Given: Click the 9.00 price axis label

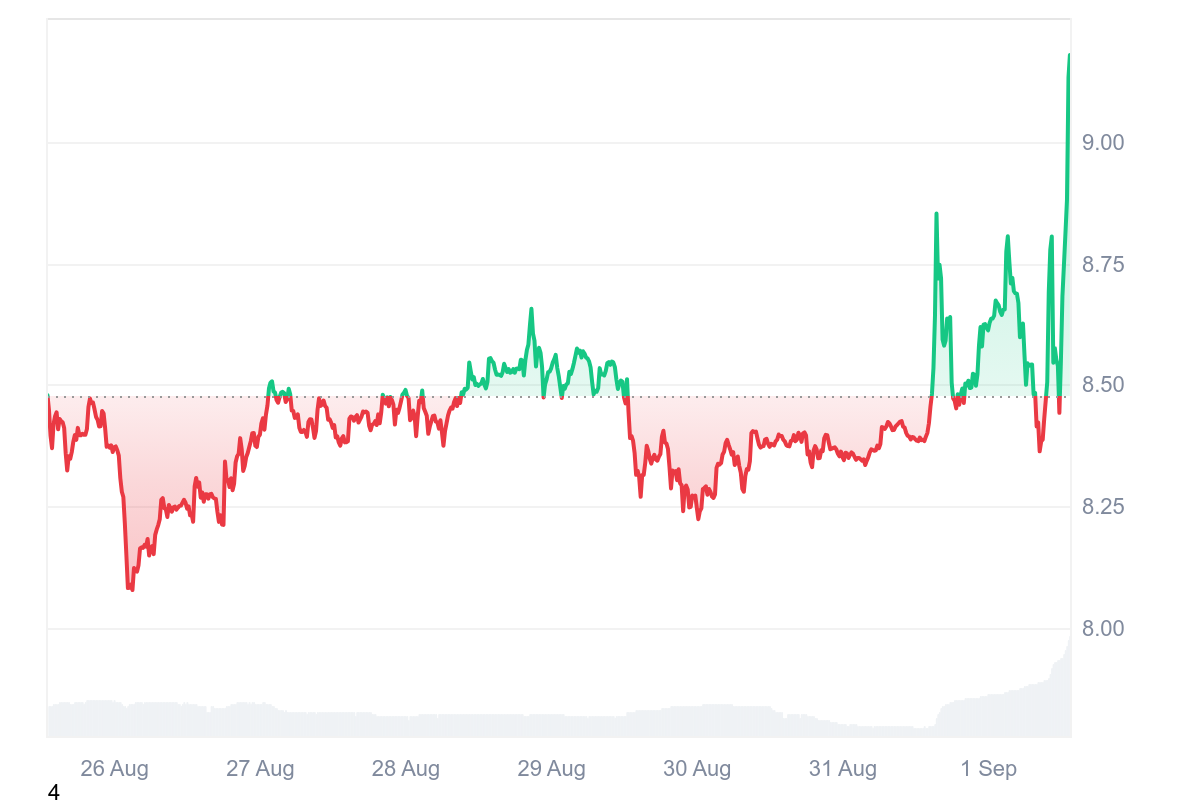Looking at the screenshot, I should pyautogui.click(x=1104, y=143).
